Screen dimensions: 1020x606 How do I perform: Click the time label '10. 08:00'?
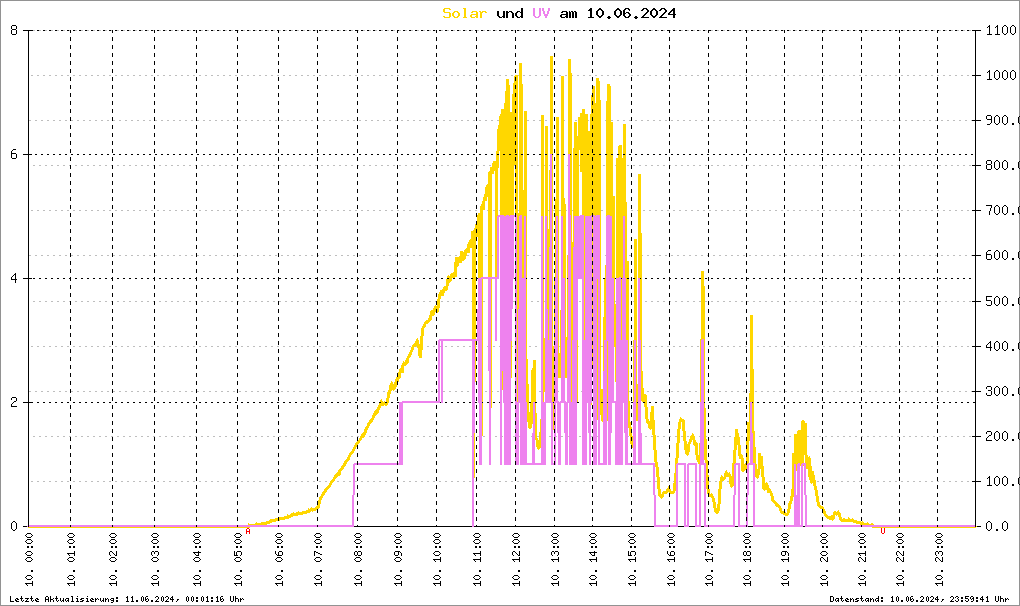click(x=358, y=559)
